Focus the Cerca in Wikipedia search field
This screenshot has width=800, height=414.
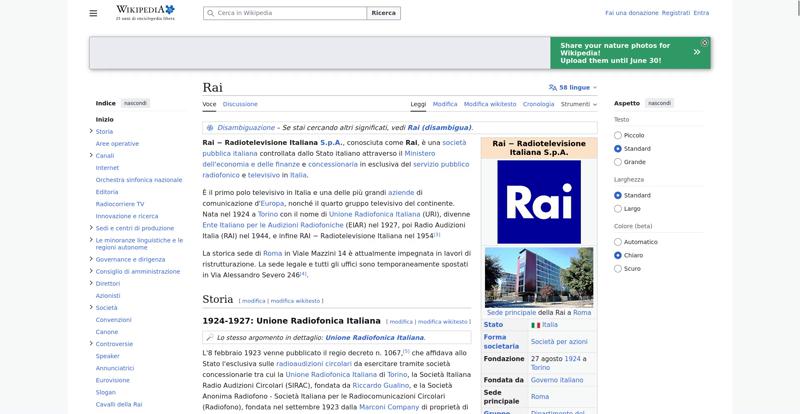[x=285, y=13]
